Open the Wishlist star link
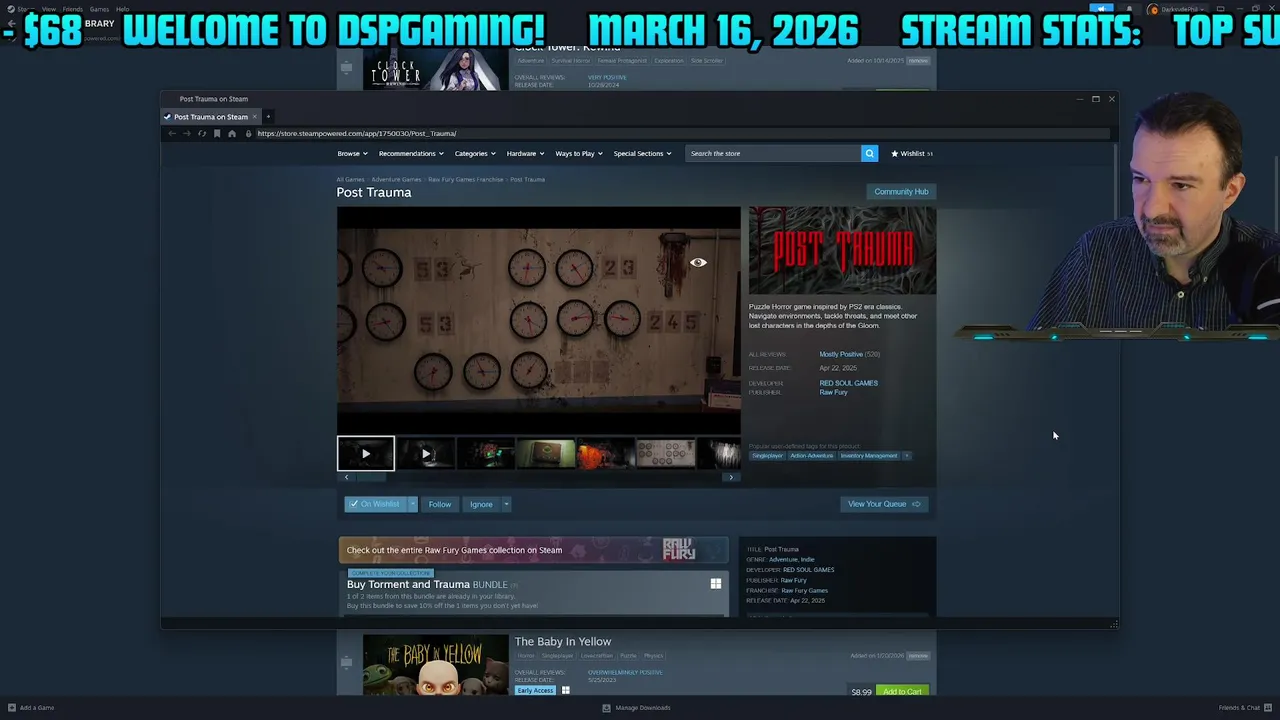1280x720 pixels. click(911, 153)
